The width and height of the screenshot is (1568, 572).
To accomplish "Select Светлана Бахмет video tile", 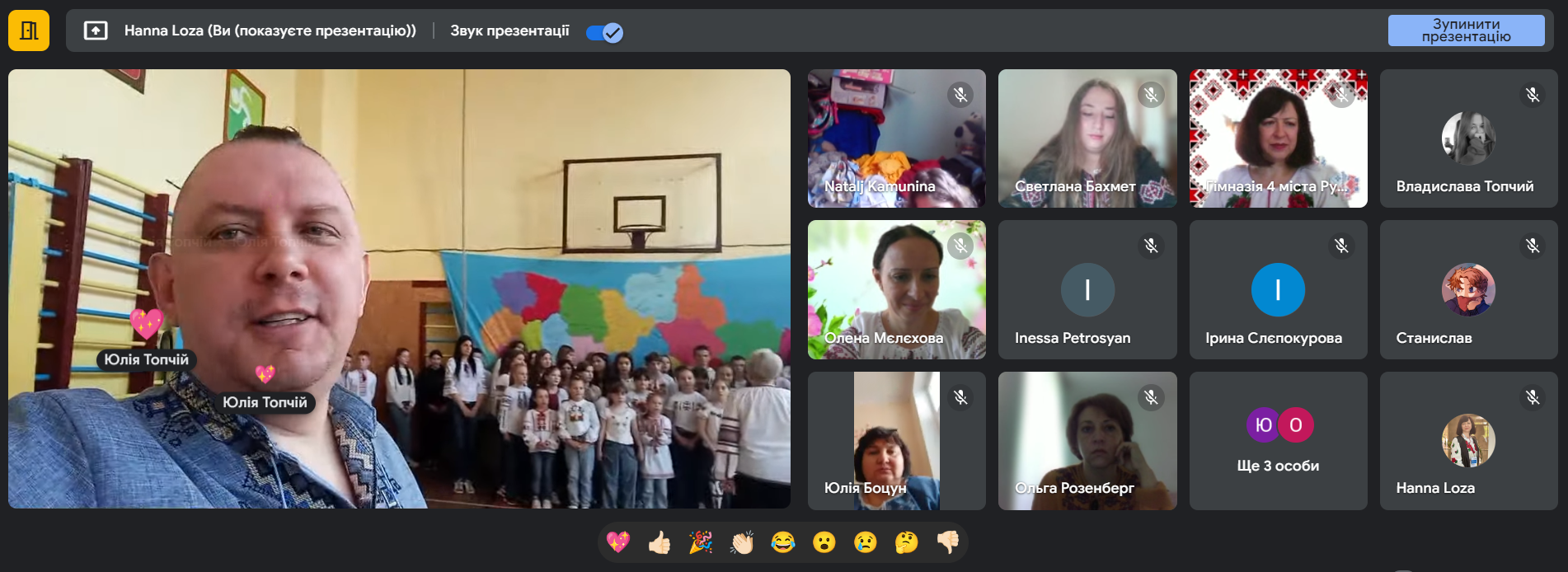I will pyautogui.click(x=1087, y=138).
